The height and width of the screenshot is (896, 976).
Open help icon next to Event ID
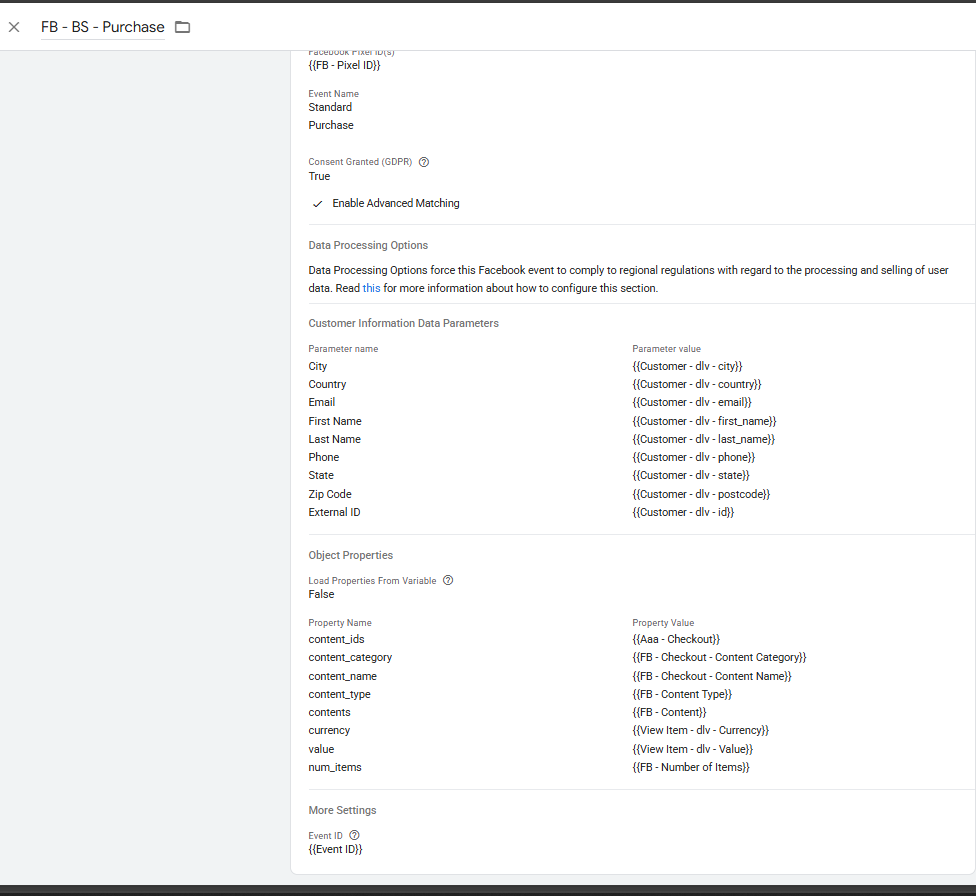coord(354,835)
